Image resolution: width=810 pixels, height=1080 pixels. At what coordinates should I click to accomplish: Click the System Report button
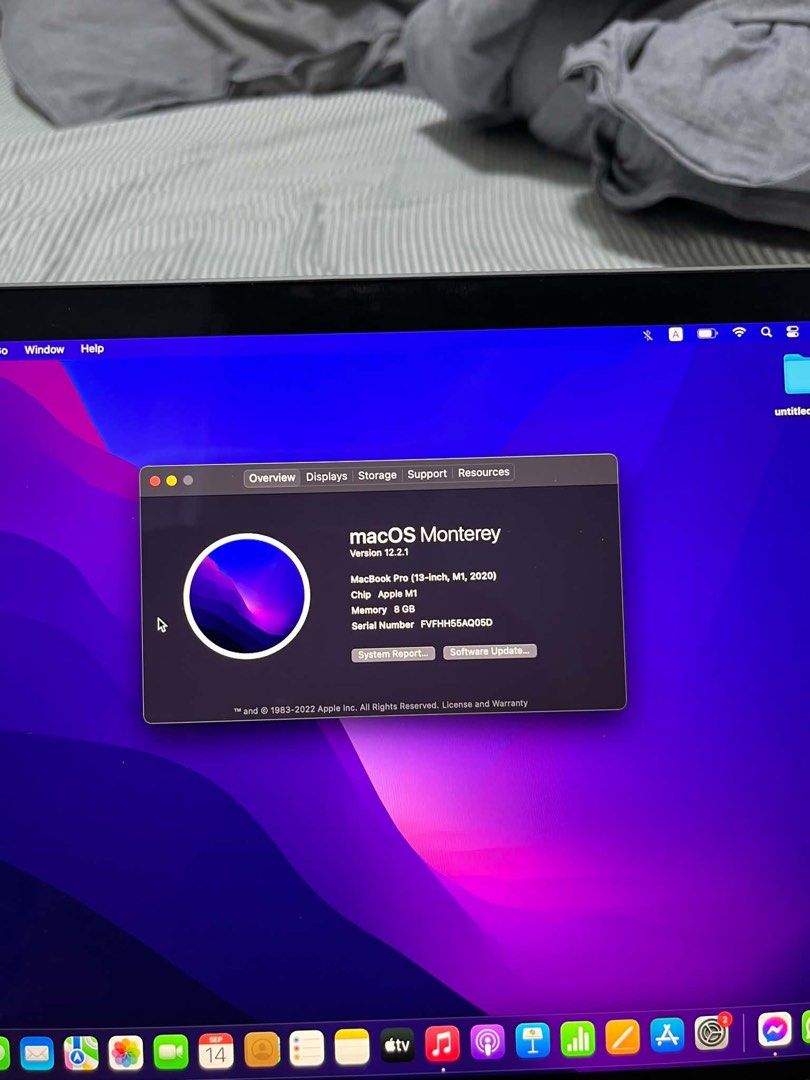click(x=393, y=654)
